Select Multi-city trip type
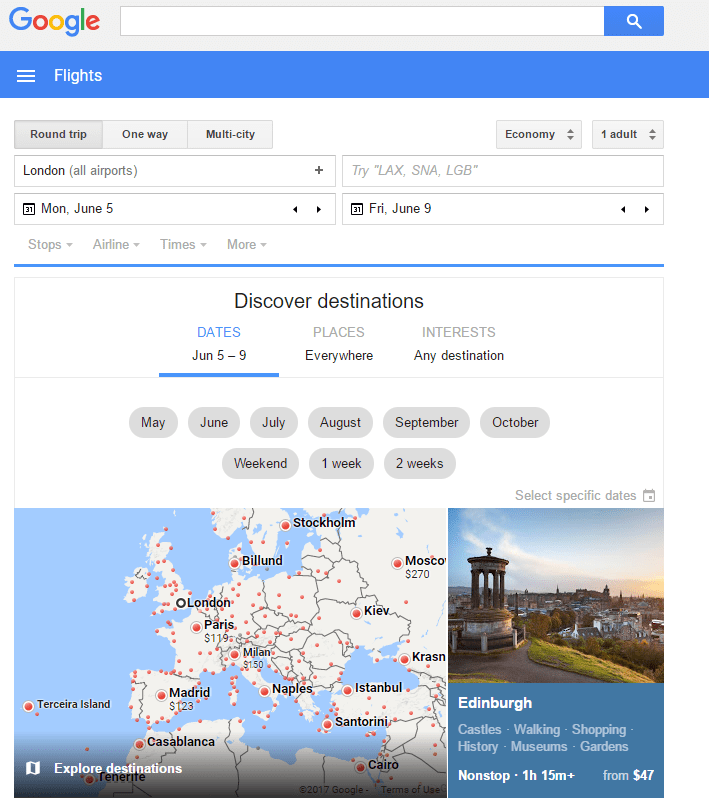The image size is (709, 799). 230,135
